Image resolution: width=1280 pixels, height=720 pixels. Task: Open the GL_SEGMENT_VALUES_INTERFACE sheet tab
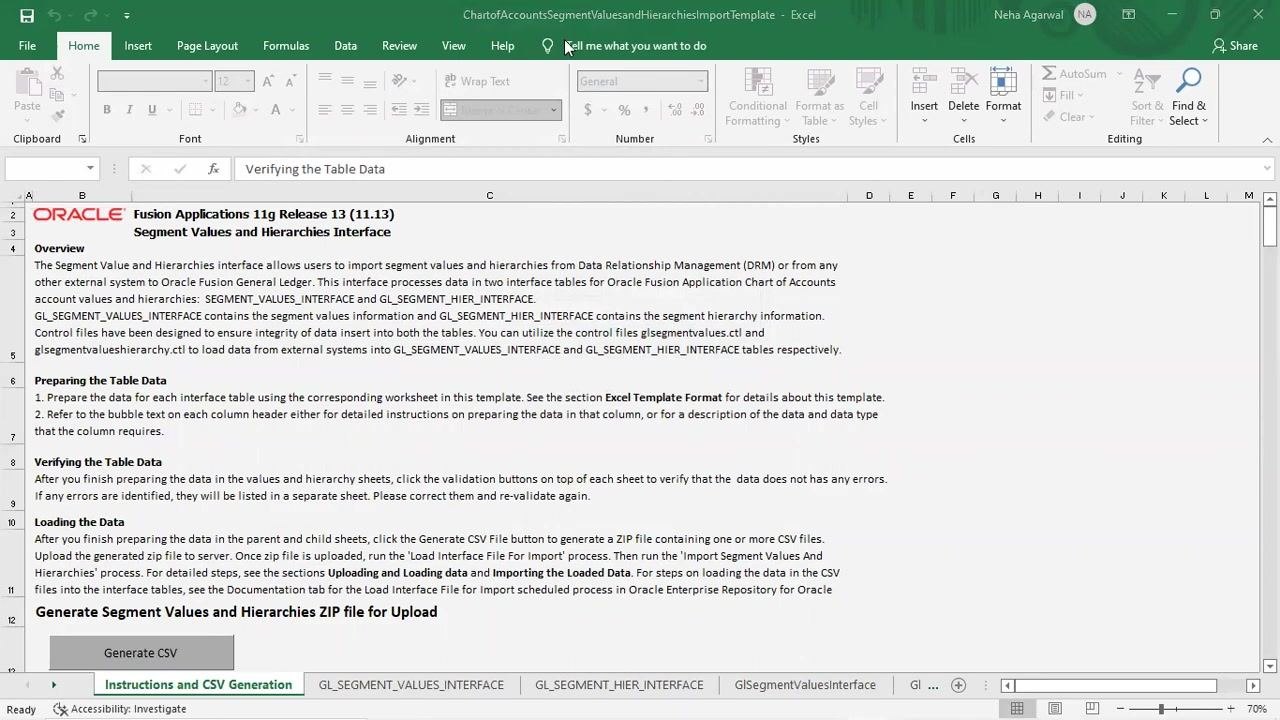coord(411,685)
